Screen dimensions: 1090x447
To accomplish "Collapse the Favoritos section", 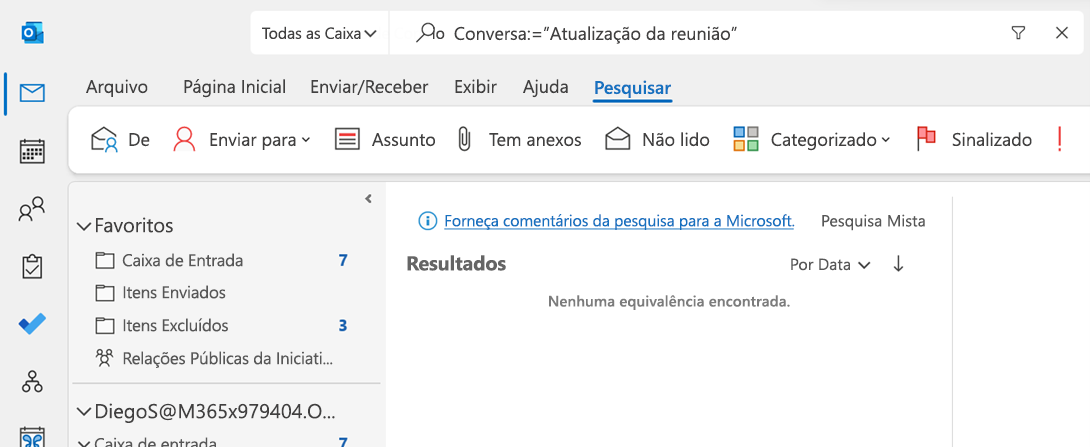I will [x=85, y=226].
